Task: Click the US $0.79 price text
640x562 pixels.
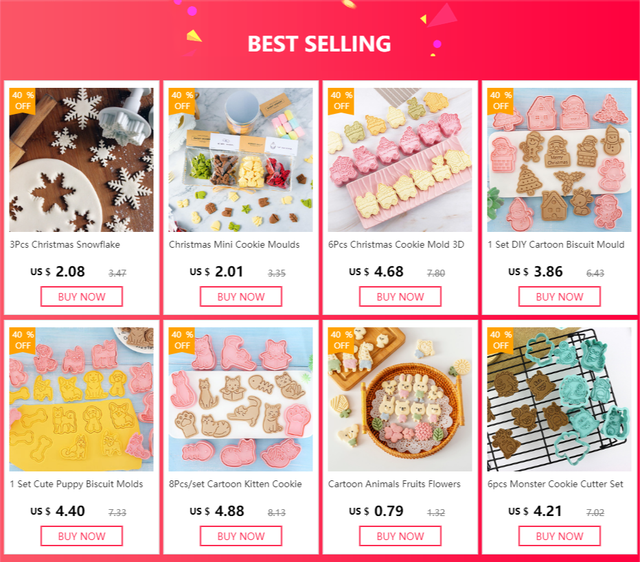Action: [376, 511]
